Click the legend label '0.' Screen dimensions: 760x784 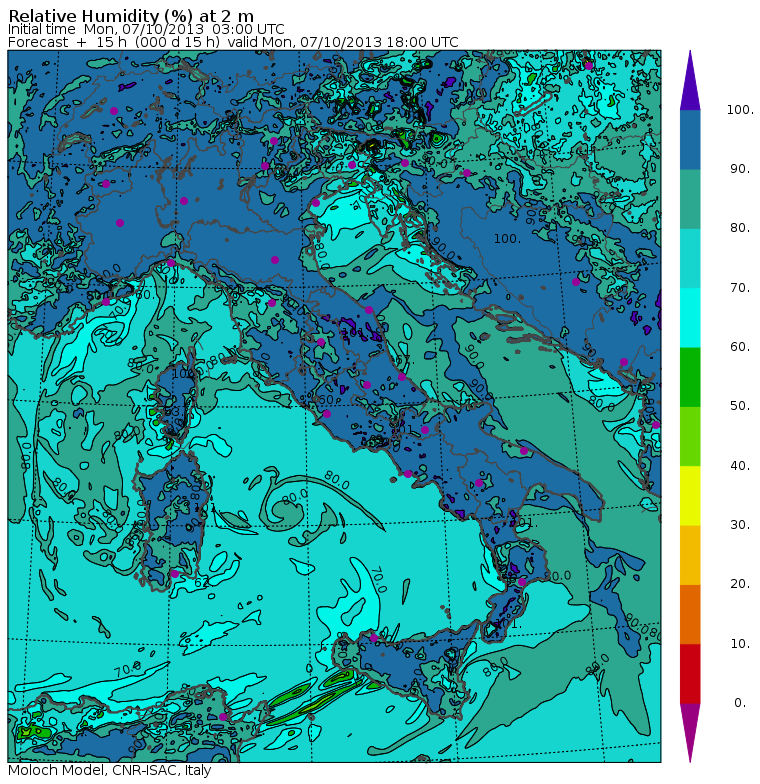[740, 703]
